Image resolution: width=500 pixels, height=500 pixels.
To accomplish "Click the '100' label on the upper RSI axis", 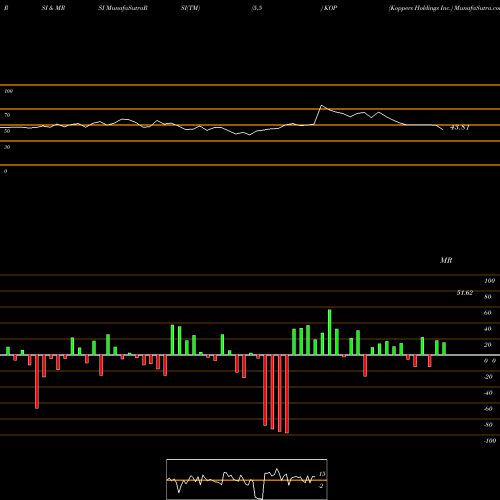I will tap(8, 91).
